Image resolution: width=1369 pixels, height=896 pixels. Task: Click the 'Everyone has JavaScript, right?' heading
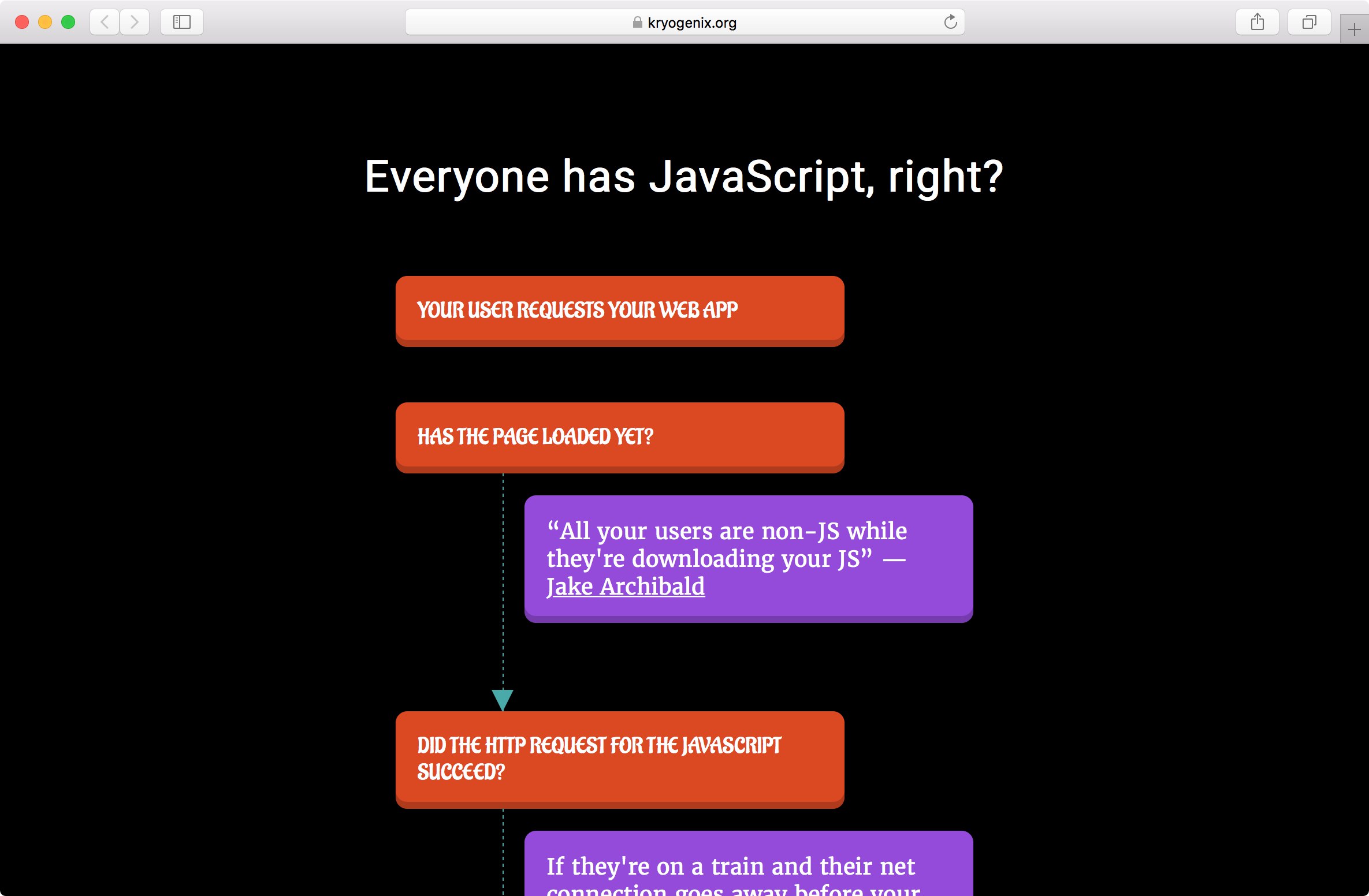pyautogui.click(x=684, y=177)
